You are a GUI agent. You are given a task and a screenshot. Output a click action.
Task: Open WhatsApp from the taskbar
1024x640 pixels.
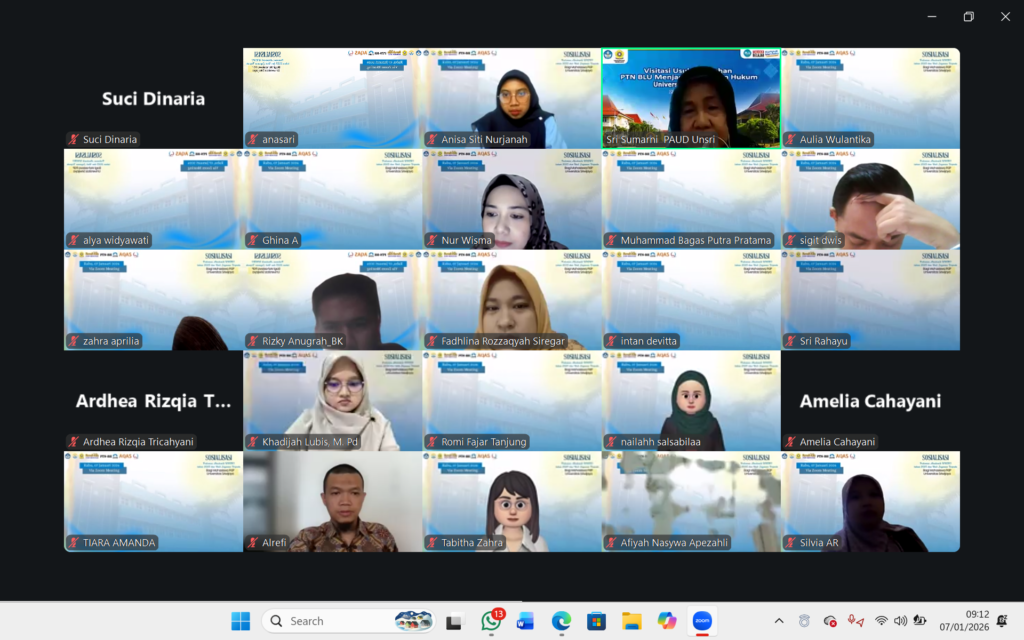[x=490, y=621]
